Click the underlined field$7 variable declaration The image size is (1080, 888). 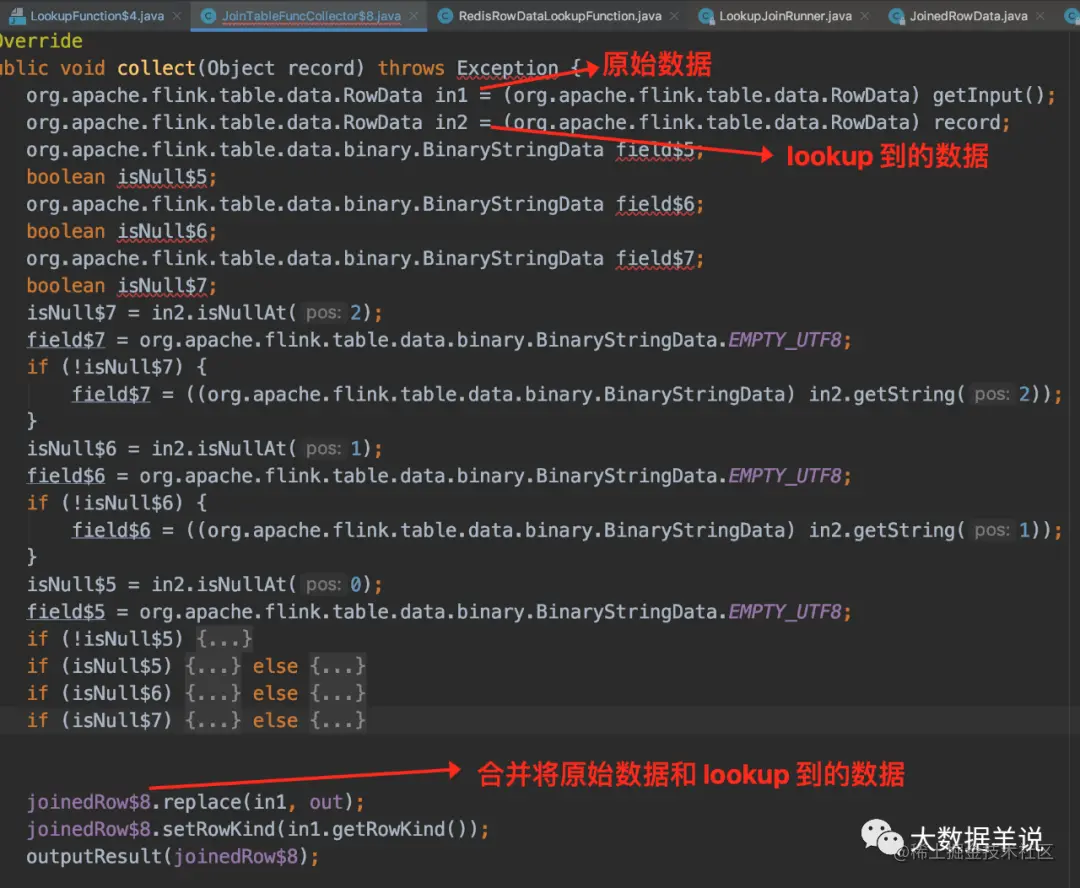coord(66,339)
